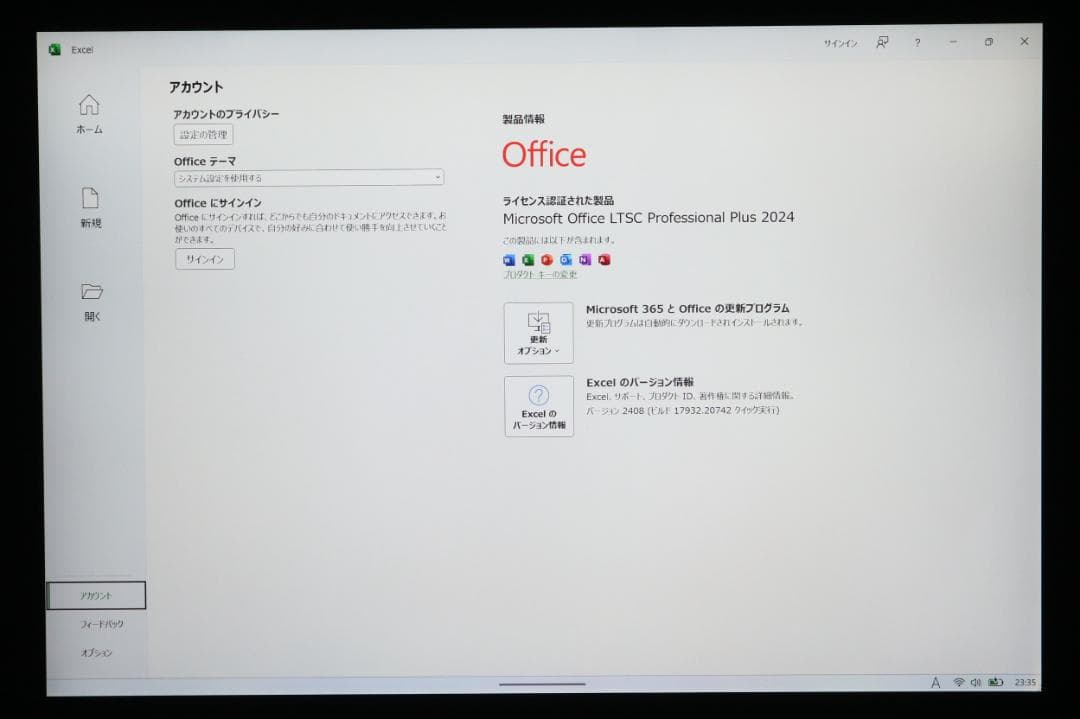Click the Outlook product icon
The image size is (1080, 719).
[x=565, y=260]
